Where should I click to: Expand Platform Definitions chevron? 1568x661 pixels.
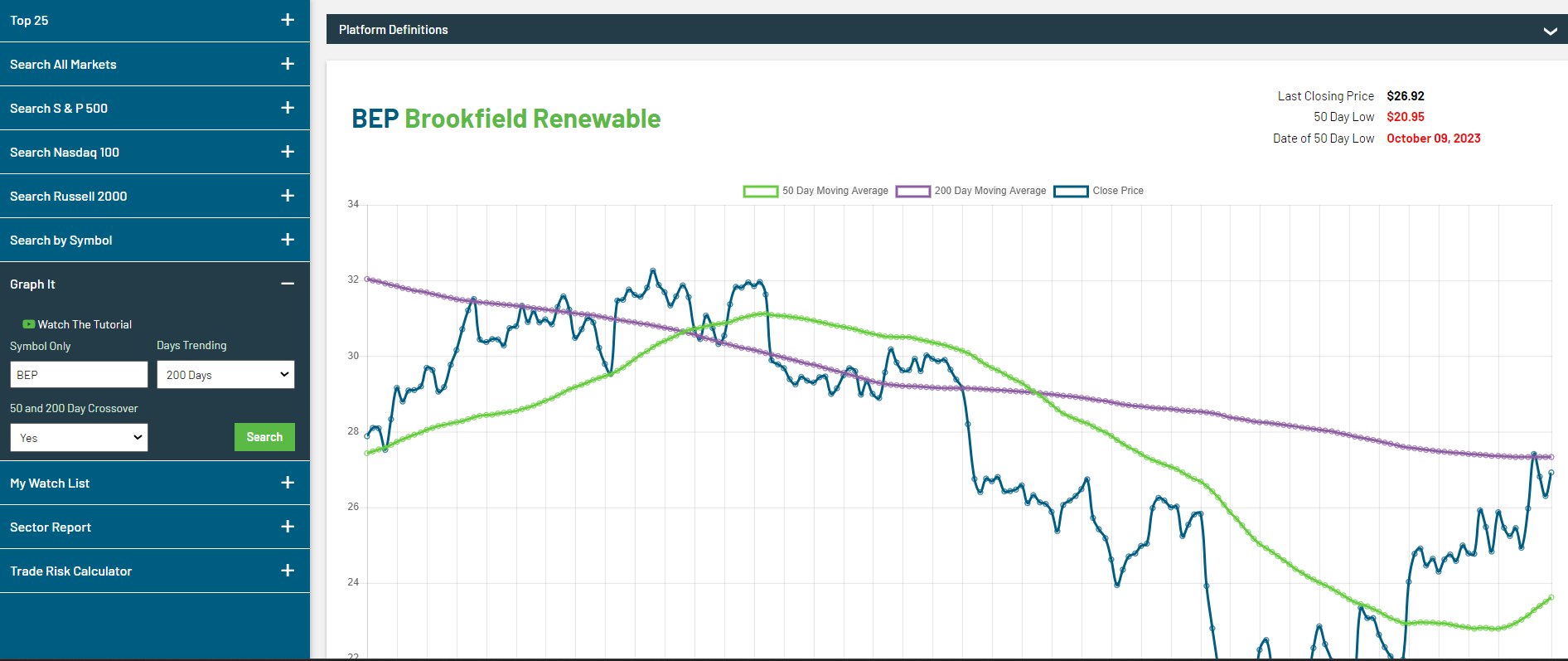click(1550, 31)
